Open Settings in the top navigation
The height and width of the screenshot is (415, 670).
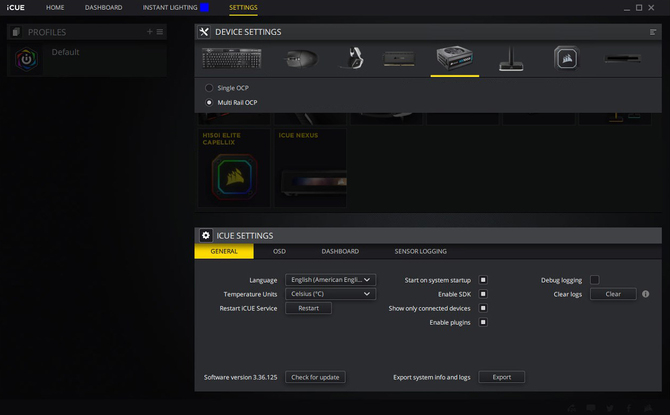(243, 8)
